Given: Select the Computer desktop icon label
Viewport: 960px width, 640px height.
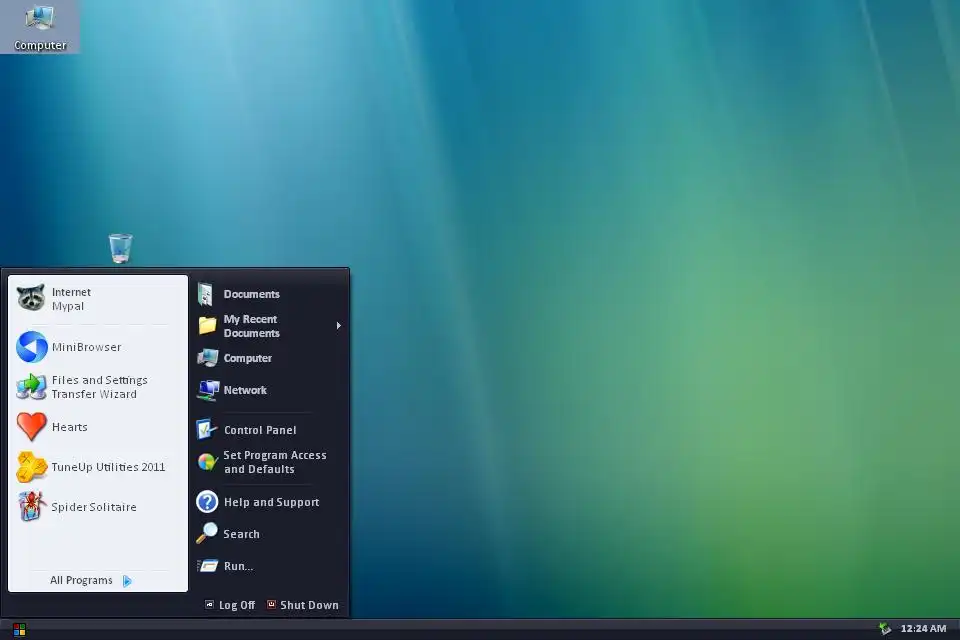Looking at the screenshot, I should point(40,45).
